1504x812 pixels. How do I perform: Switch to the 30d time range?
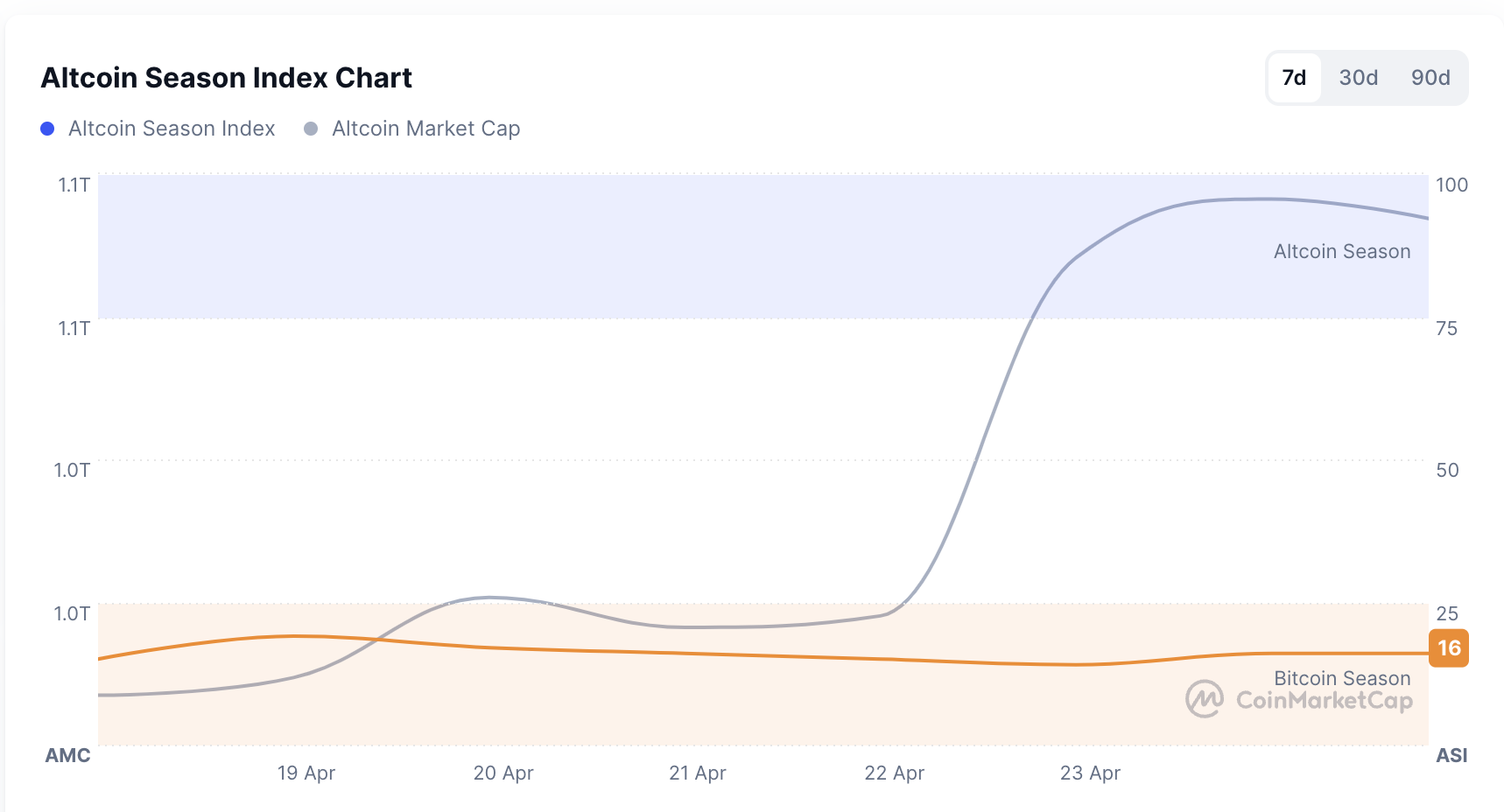click(x=1358, y=77)
